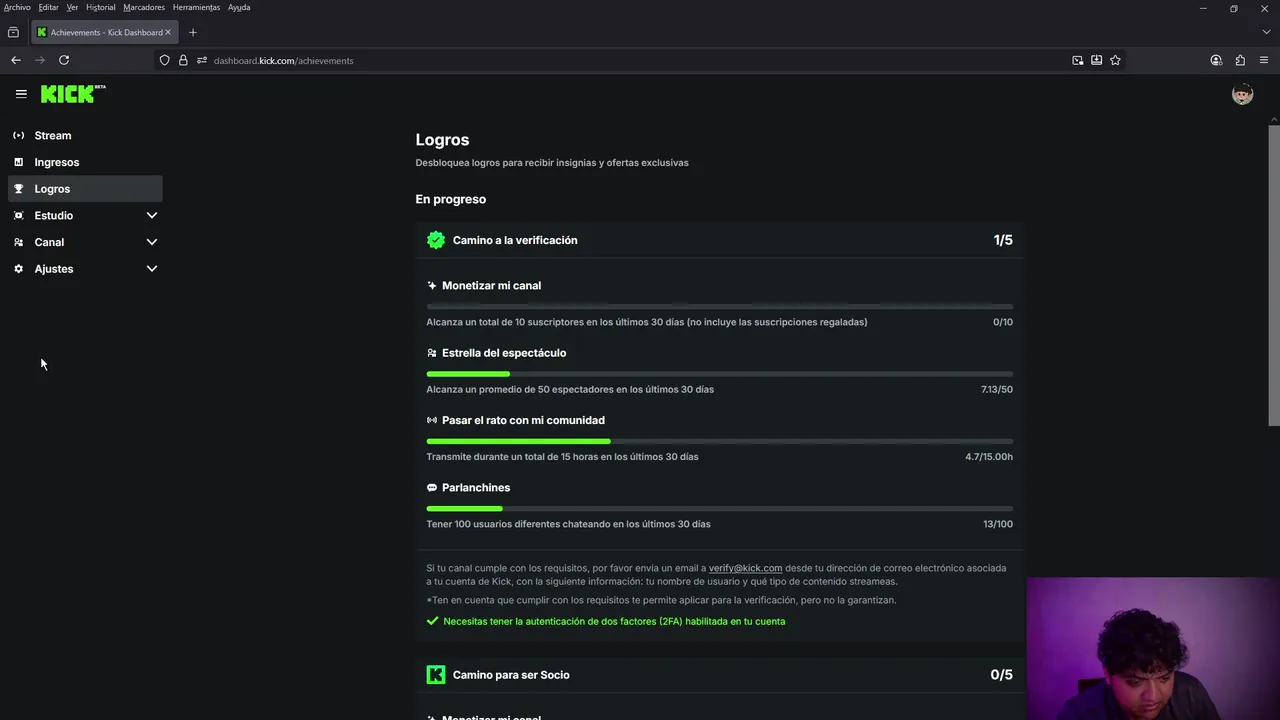This screenshot has height=720, width=1280.
Task: Click the Pasar el rato progress bar
Action: click(719, 441)
